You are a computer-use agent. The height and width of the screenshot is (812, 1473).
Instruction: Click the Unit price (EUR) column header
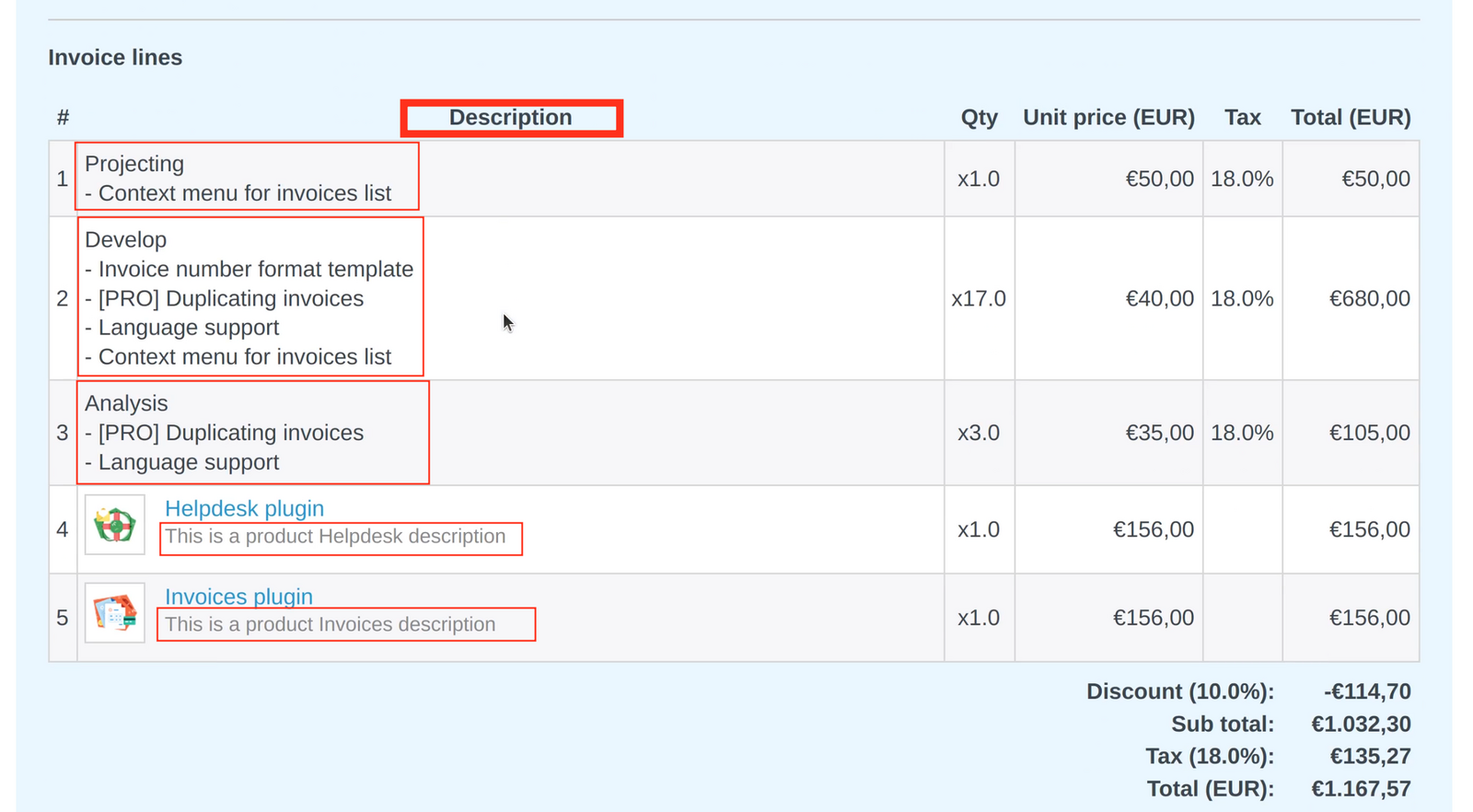point(1108,117)
